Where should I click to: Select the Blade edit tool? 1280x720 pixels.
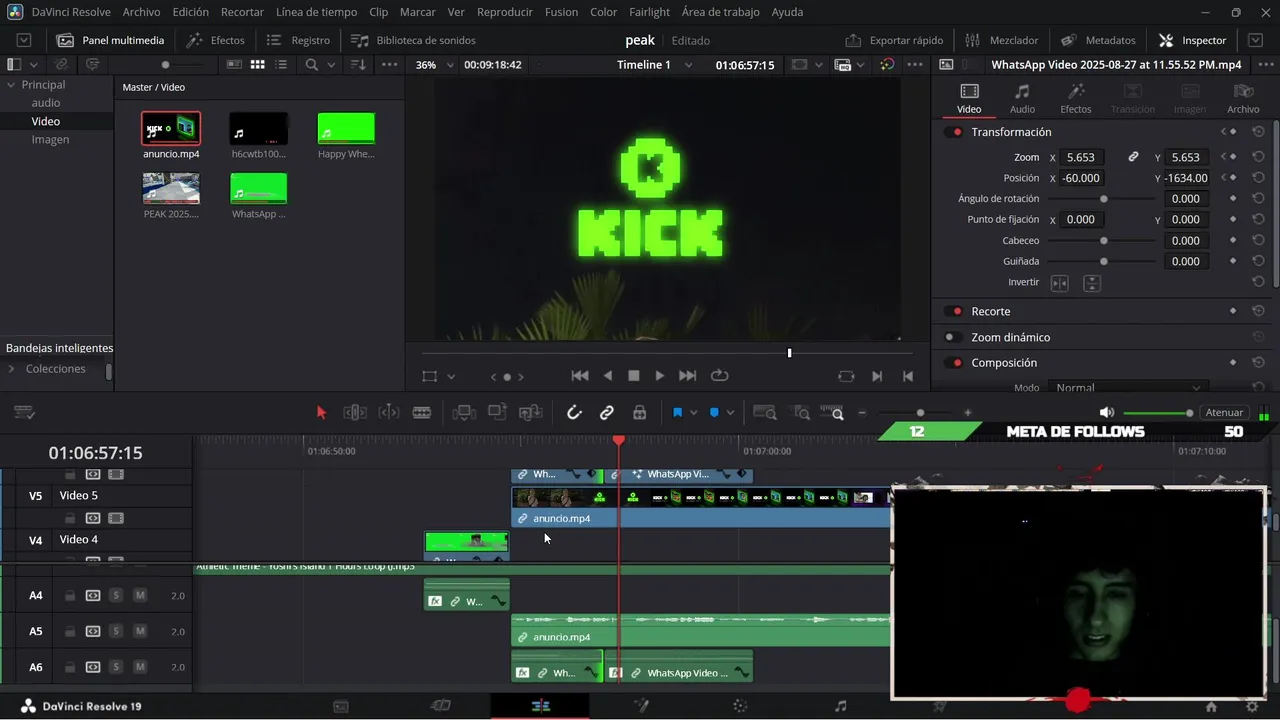pos(422,413)
